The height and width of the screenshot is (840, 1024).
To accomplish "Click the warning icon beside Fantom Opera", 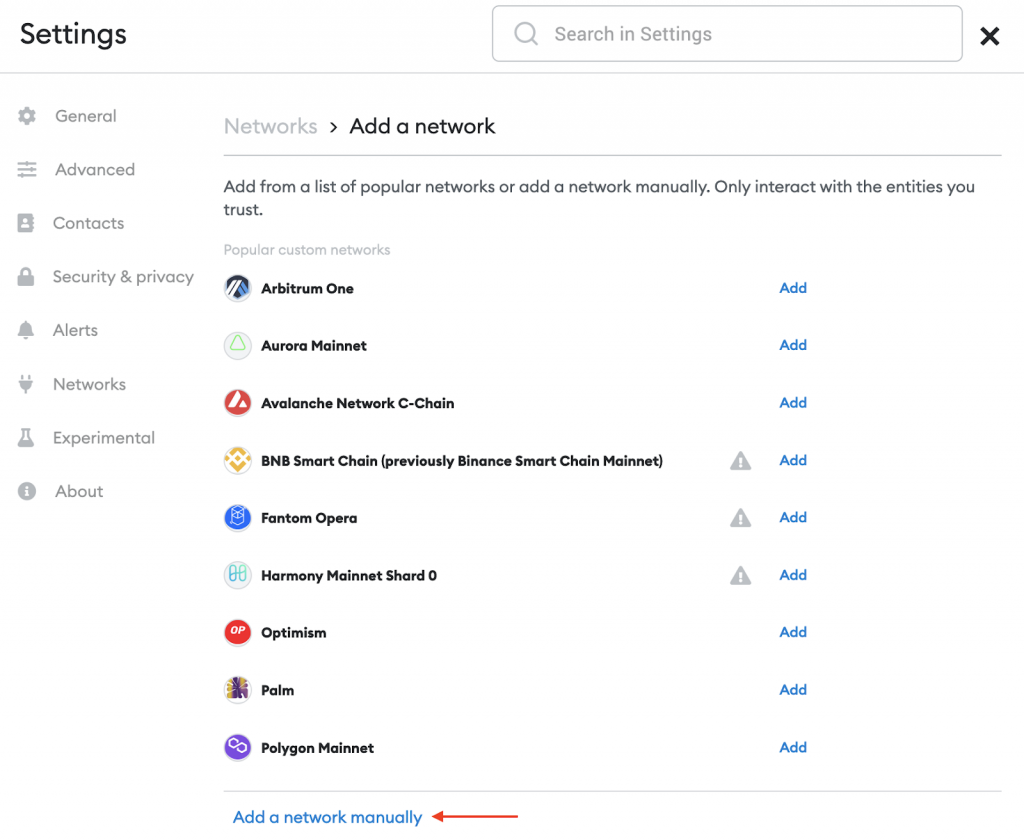I will tap(740, 518).
